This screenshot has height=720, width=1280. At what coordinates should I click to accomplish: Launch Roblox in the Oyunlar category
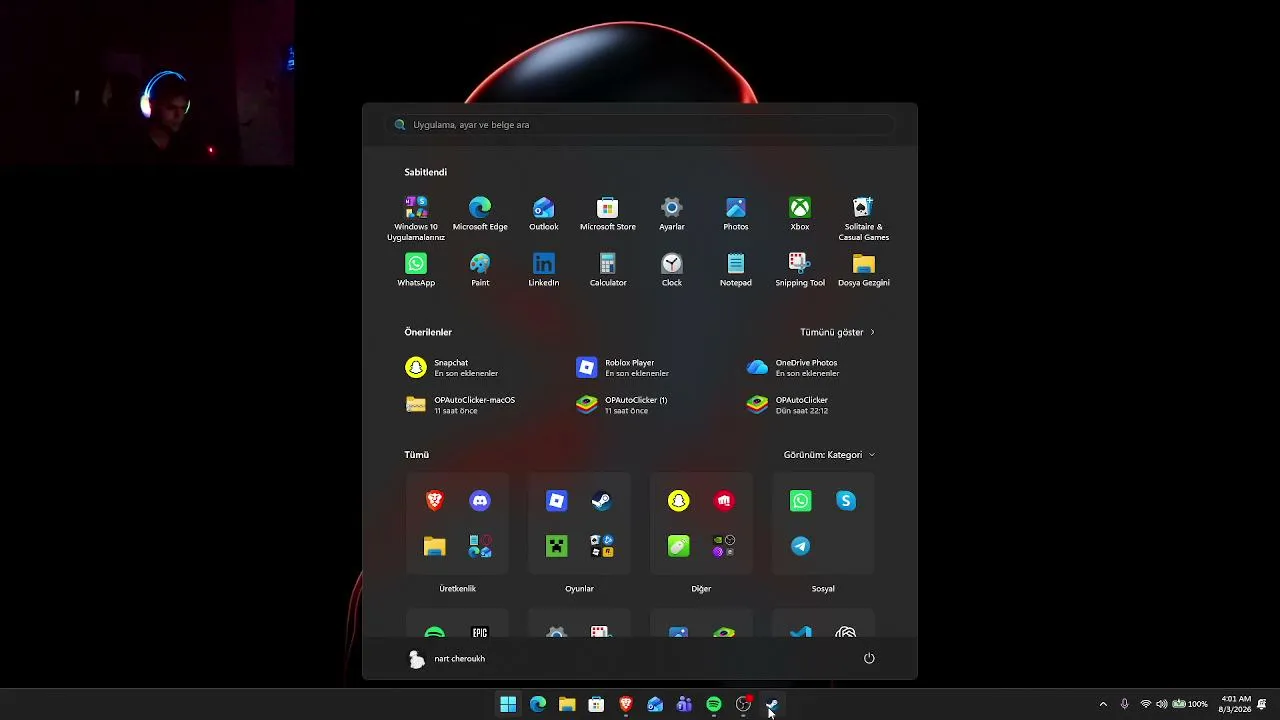tap(557, 500)
